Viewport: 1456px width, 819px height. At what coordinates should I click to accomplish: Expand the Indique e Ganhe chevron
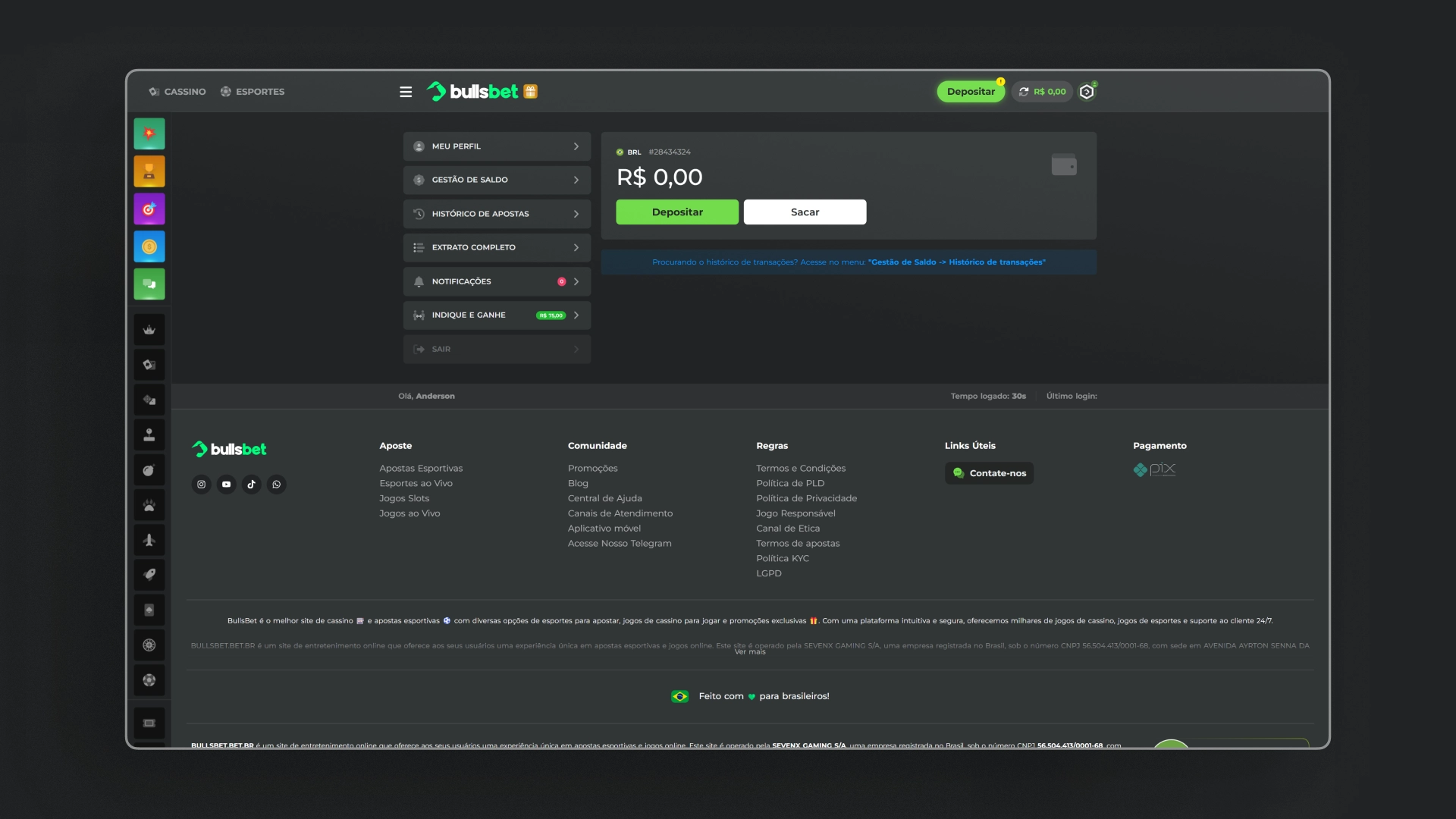pos(576,315)
